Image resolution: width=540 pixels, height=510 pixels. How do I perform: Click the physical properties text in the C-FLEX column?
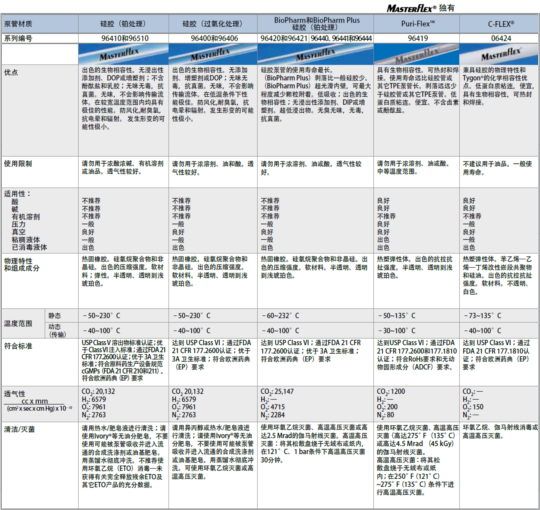[x=497, y=275]
